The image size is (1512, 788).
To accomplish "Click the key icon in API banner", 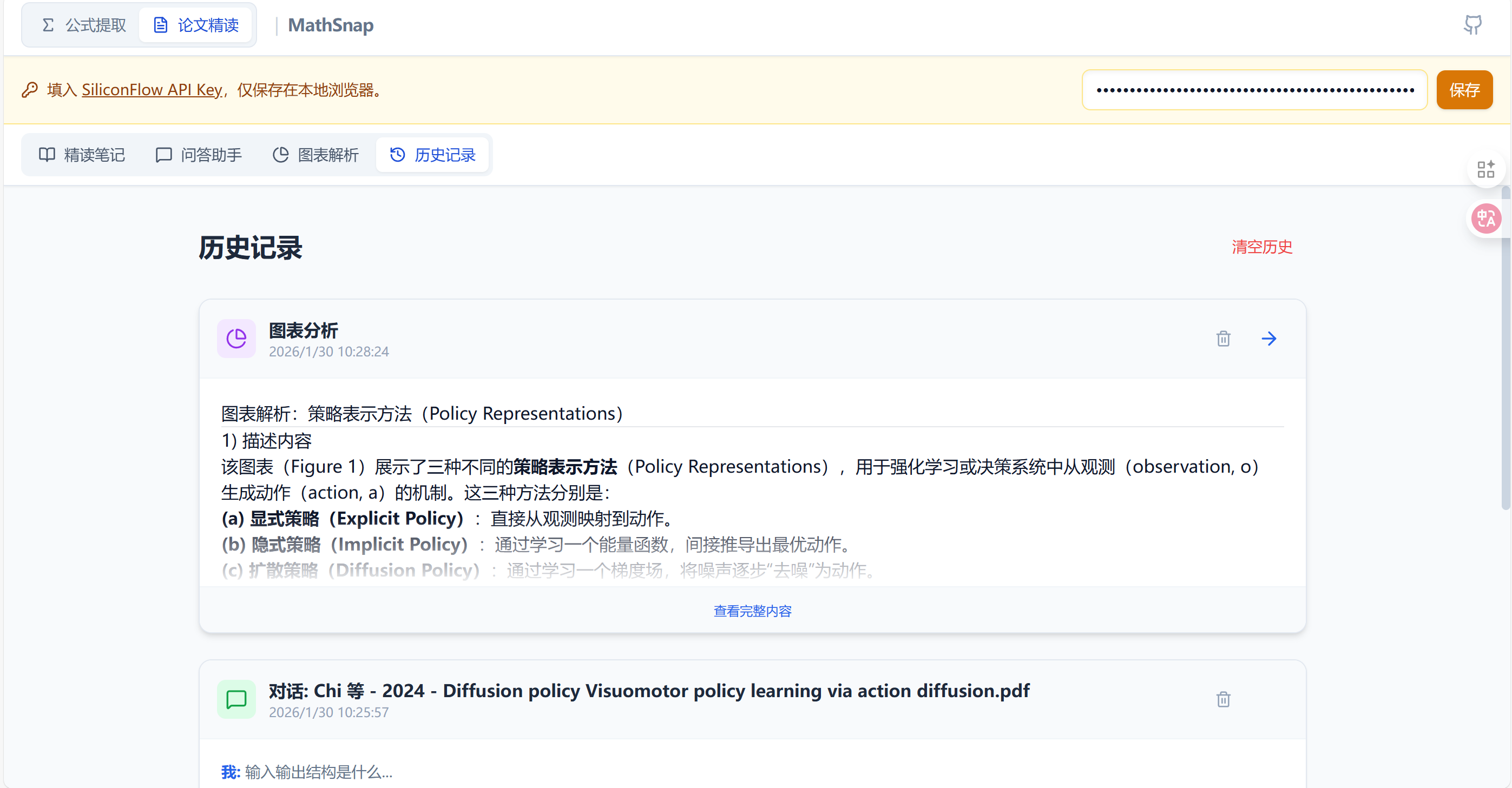I will pyautogui.click(x=30, y=90).
